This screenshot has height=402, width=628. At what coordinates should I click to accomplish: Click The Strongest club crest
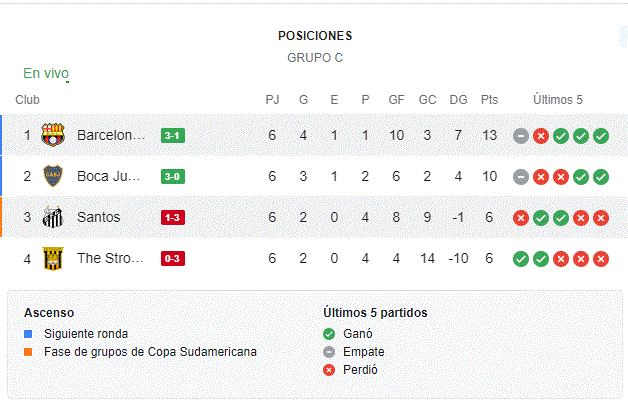pos(53,258)
